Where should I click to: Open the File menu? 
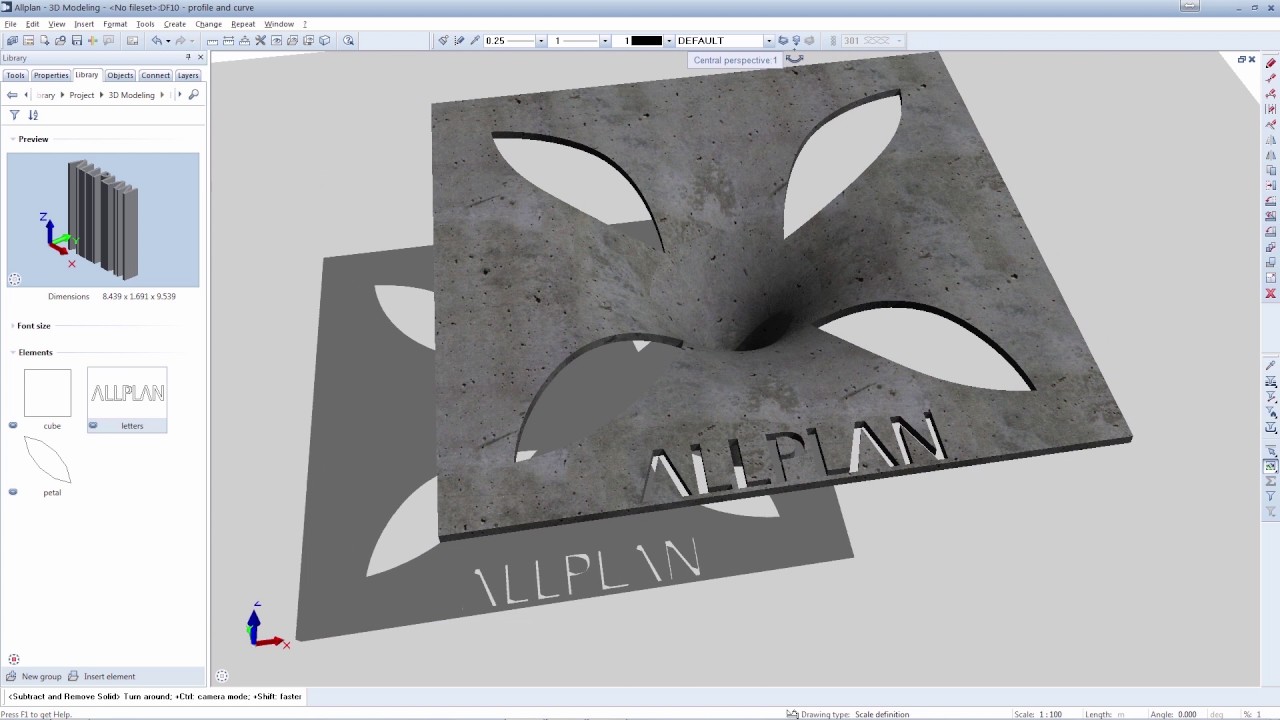tap(10, 24)
